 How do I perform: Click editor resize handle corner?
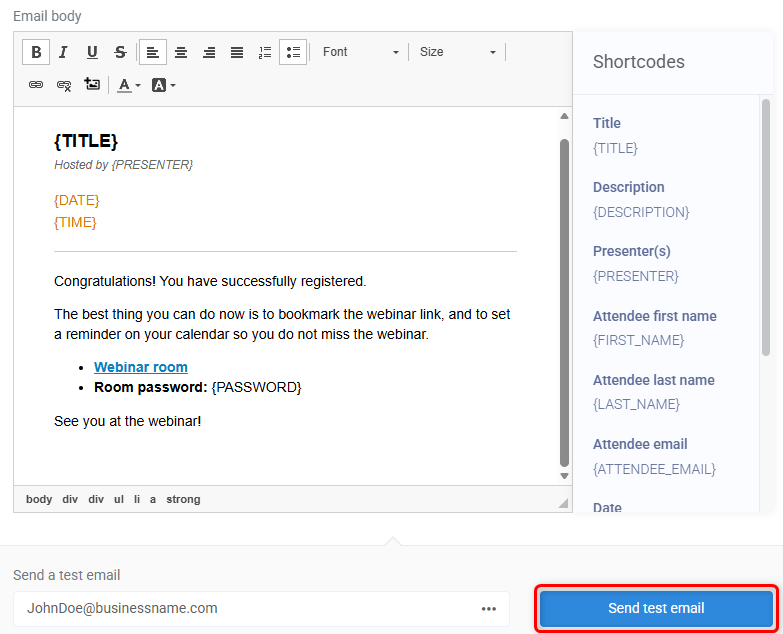(564, 504)
